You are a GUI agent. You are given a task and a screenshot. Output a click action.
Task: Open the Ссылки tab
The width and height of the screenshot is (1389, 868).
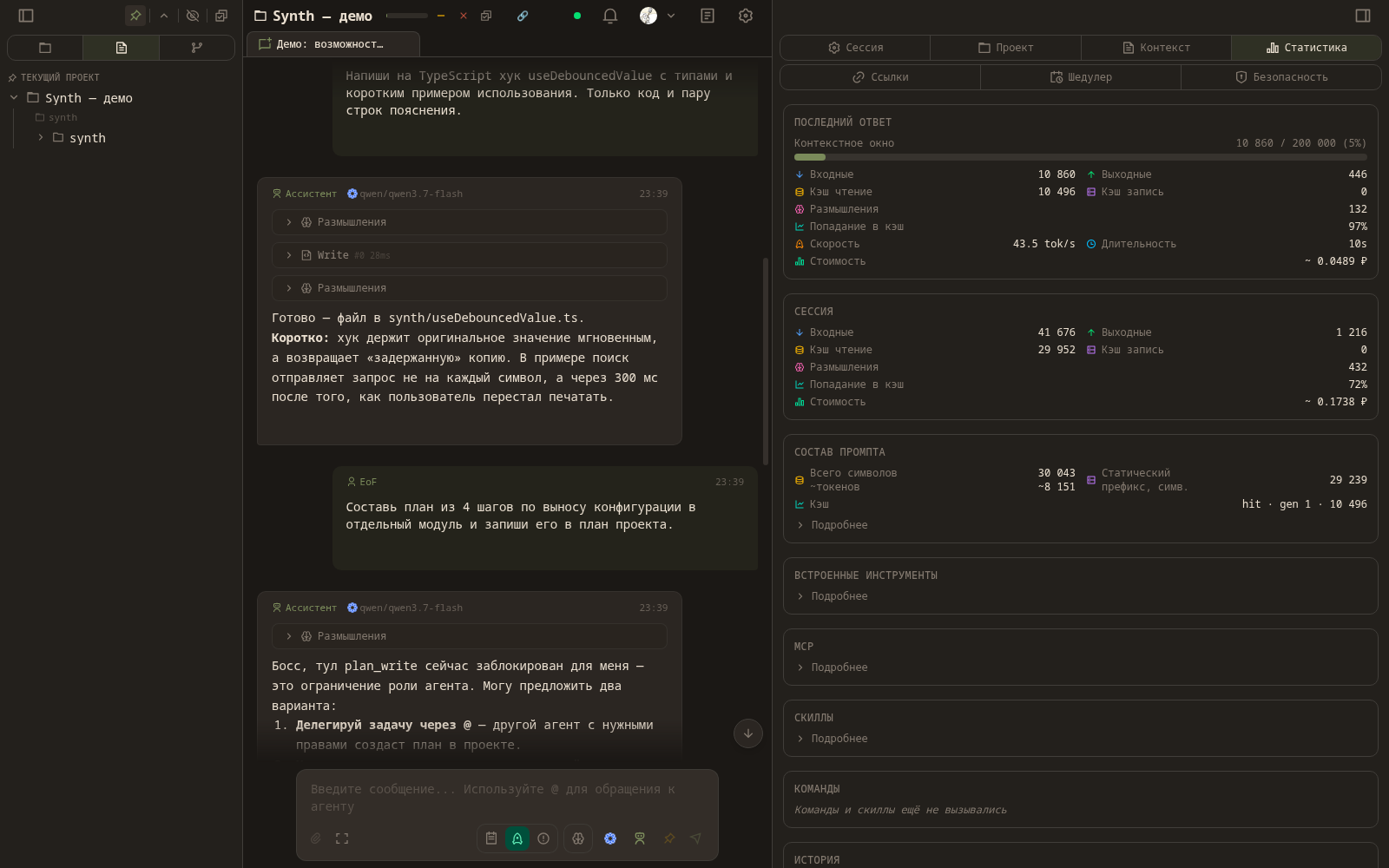coord(880,77)
